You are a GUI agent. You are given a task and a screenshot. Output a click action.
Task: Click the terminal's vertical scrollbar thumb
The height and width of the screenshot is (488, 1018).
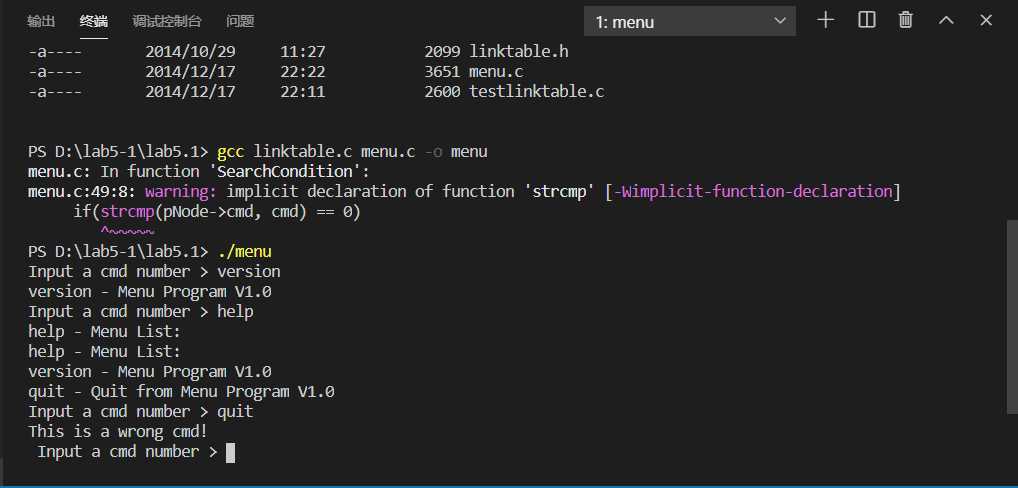(1012, 317)
